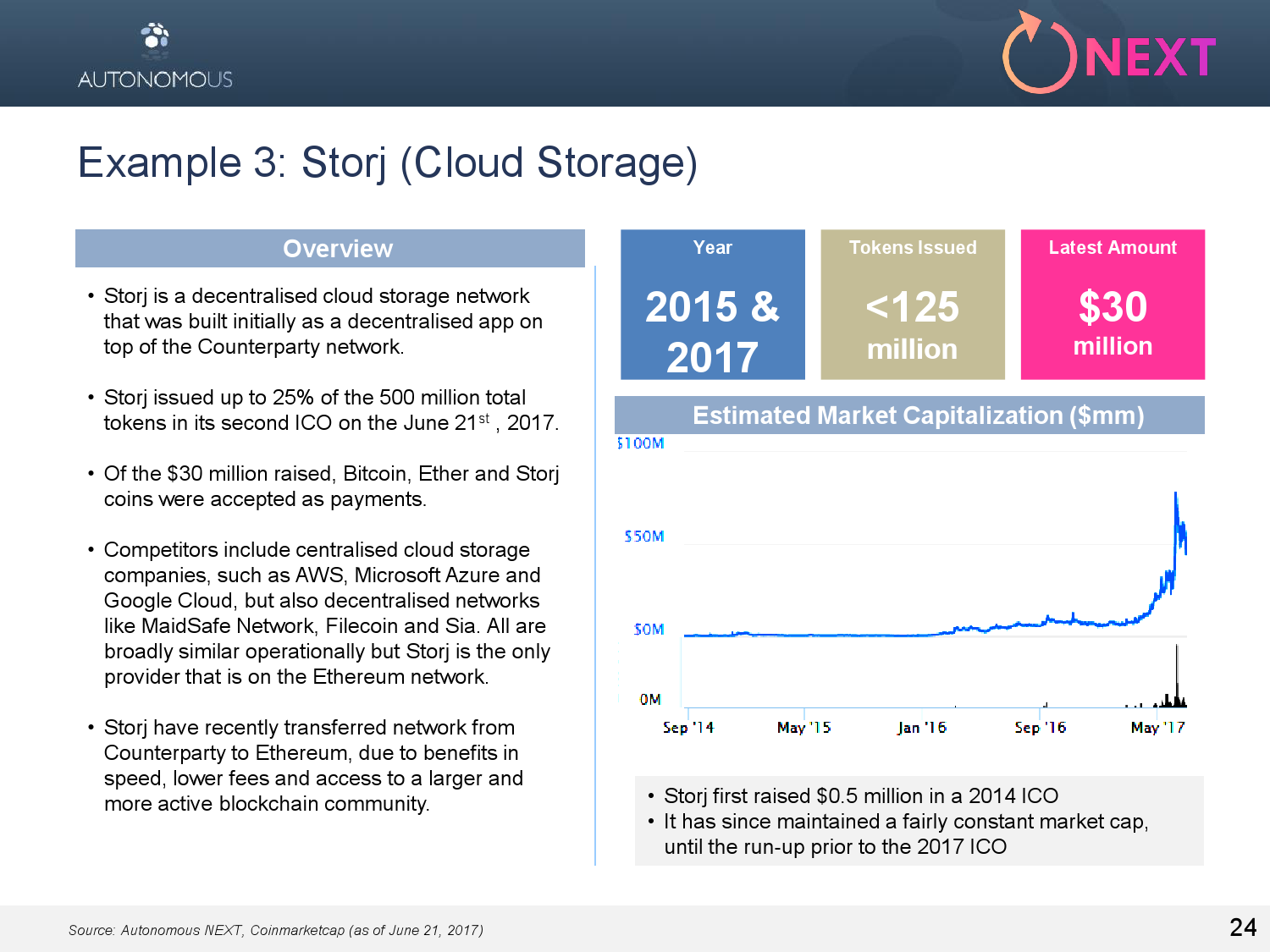The width and height of the screenshot is (1270, 952).
Task: Click the NEXT pink text logo
Action: click(1150, 58)
